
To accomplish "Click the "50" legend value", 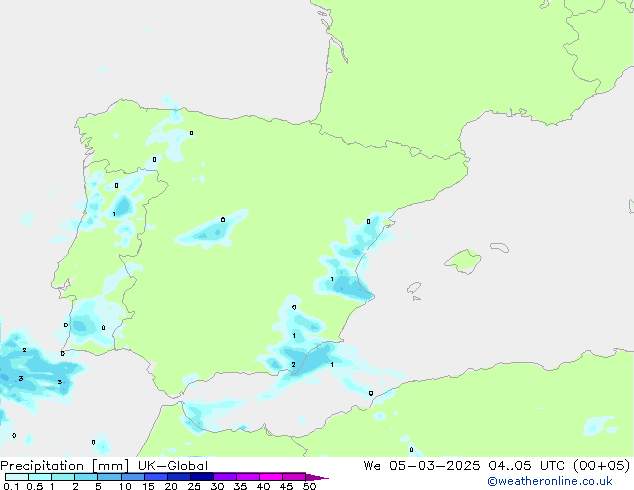I will tap(309, 486).
